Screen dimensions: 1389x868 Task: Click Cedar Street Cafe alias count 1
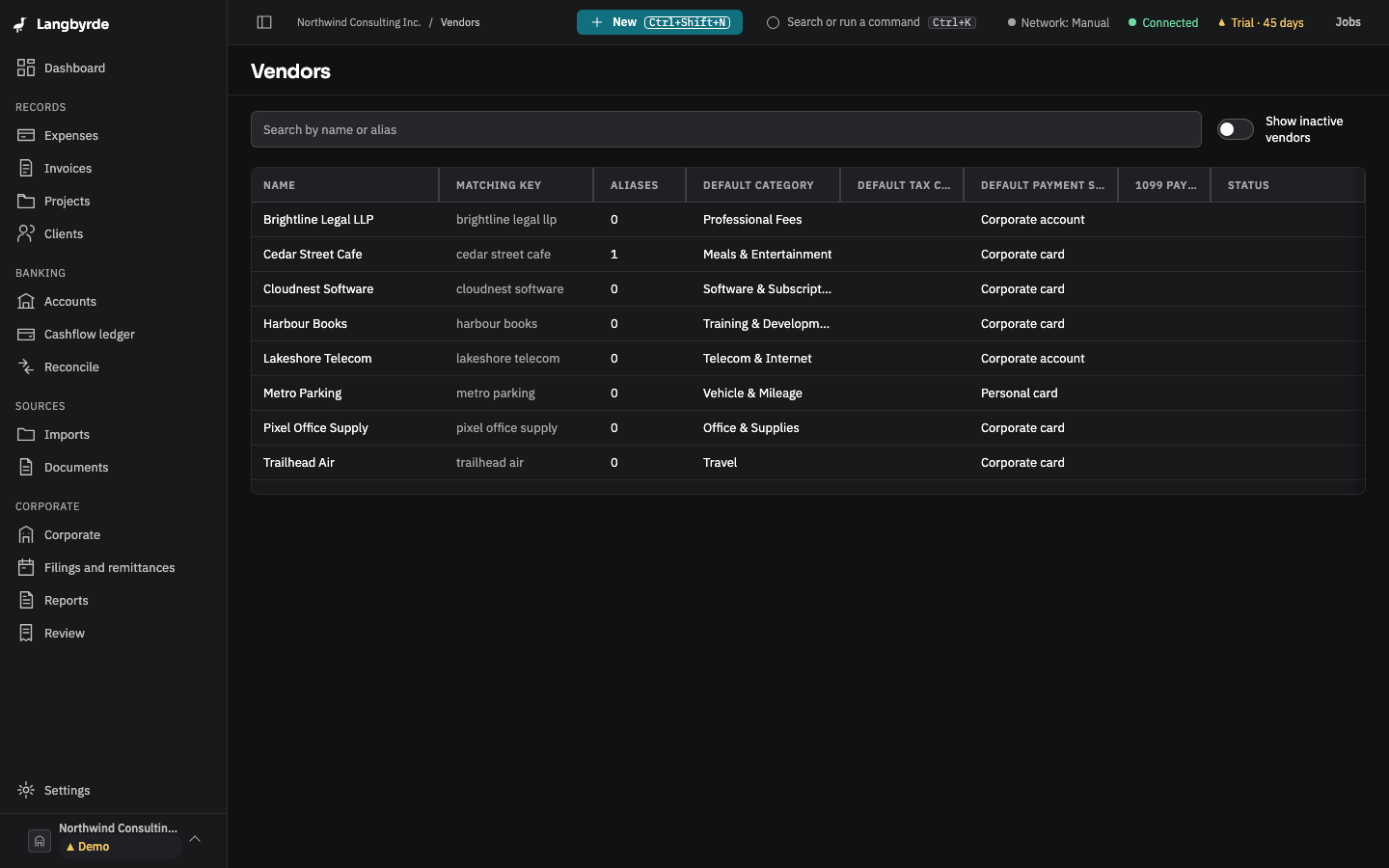pyautogui.click(x=613, y=255)
